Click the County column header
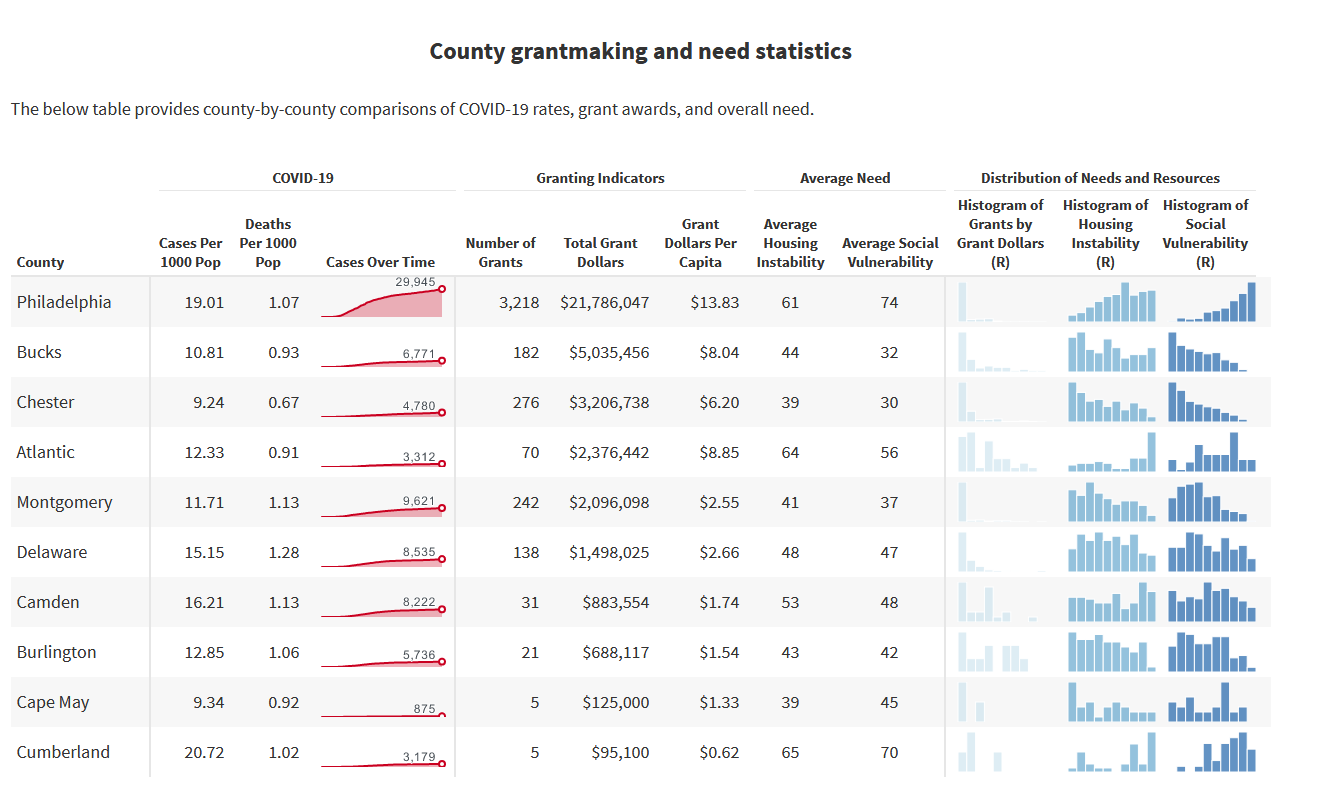The height and width of the screenshot is (786, 1326). coord(40,262)
